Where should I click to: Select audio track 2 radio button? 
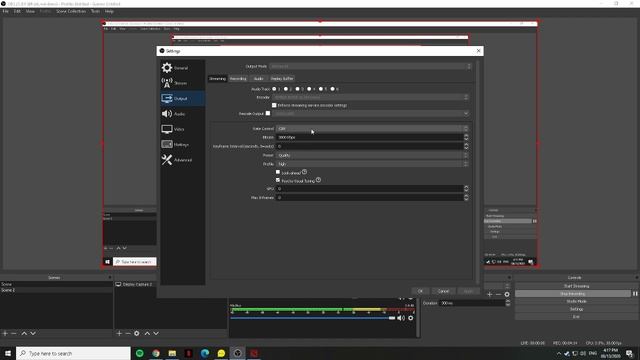(286, 89)
